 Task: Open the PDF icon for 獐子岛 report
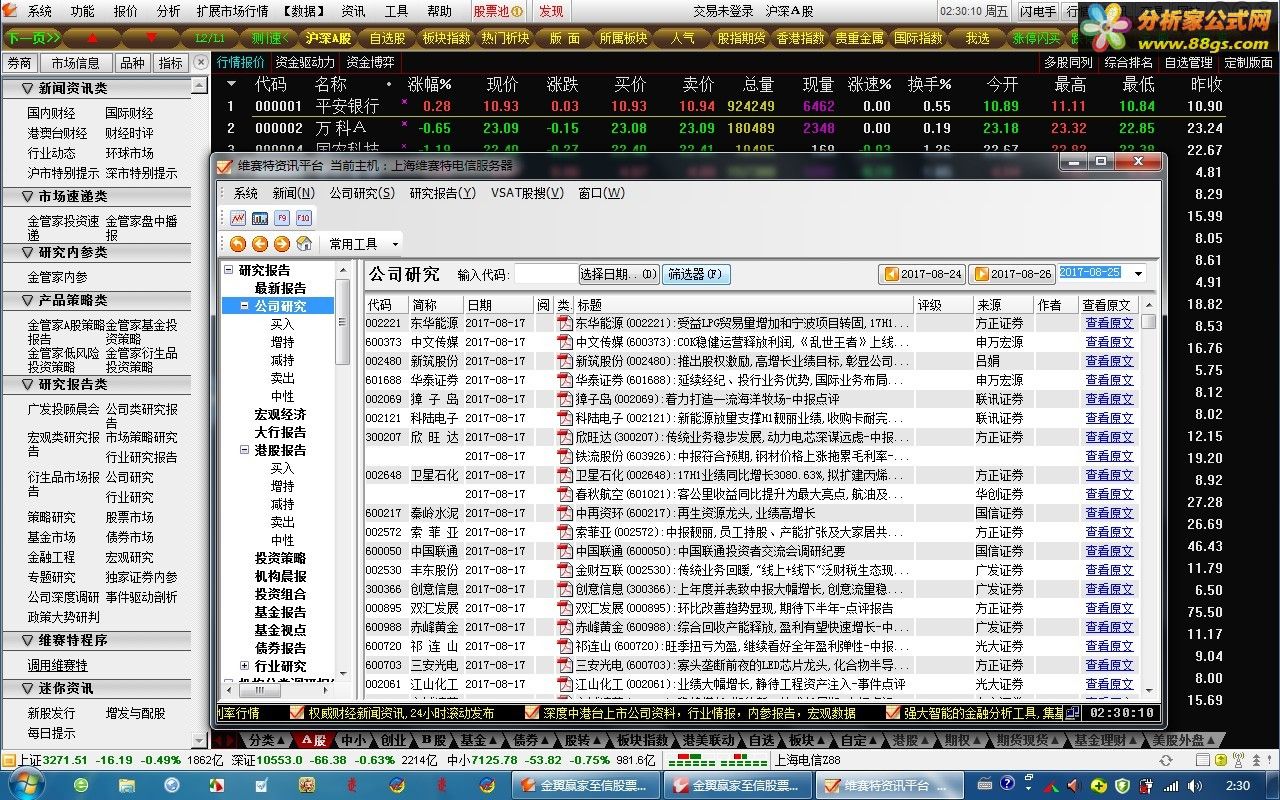[564, 399]
